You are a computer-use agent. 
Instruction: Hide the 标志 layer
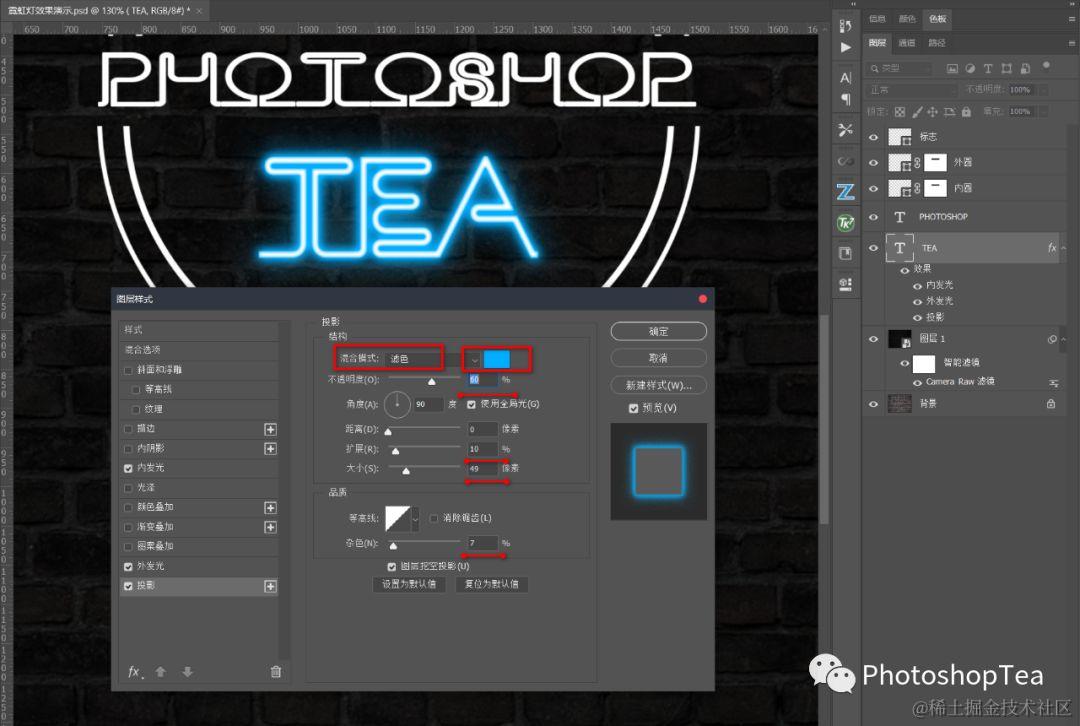coord(873,137)
